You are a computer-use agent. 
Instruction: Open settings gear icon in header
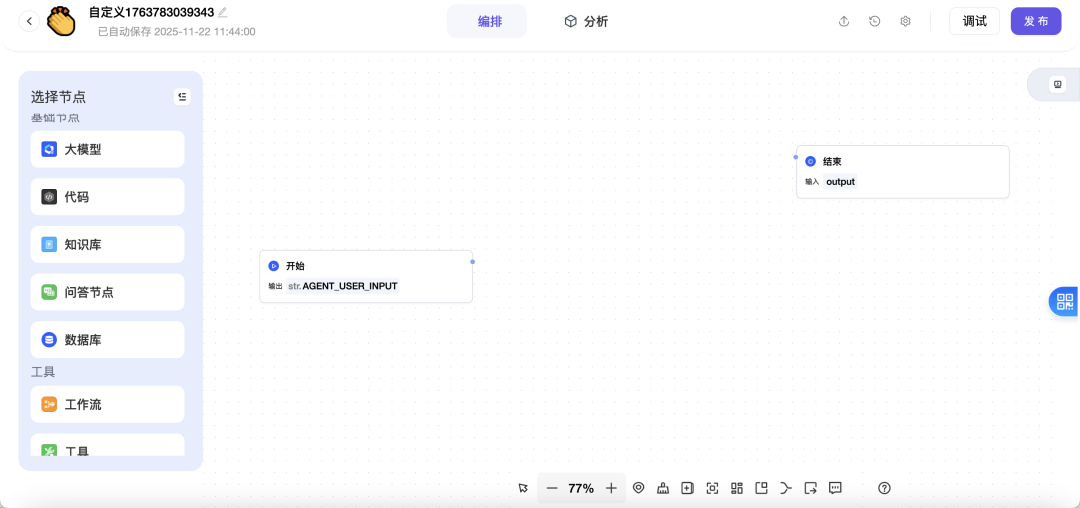[x=906, y=21]
